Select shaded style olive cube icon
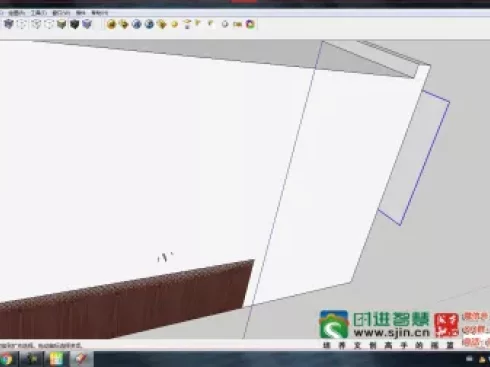 pyautogui.click(x=62, y=24)
